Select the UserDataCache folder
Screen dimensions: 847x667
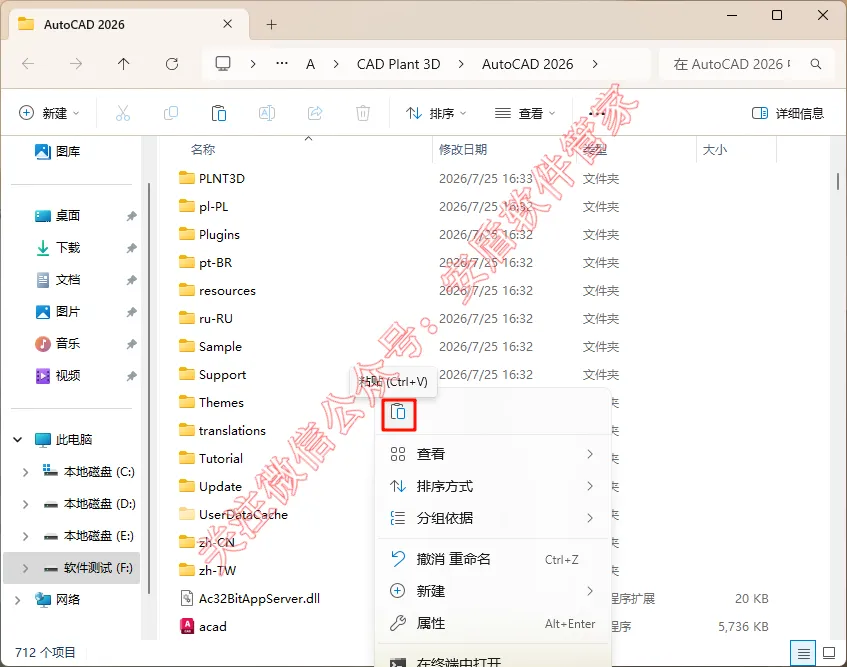[x=234, y=514]
